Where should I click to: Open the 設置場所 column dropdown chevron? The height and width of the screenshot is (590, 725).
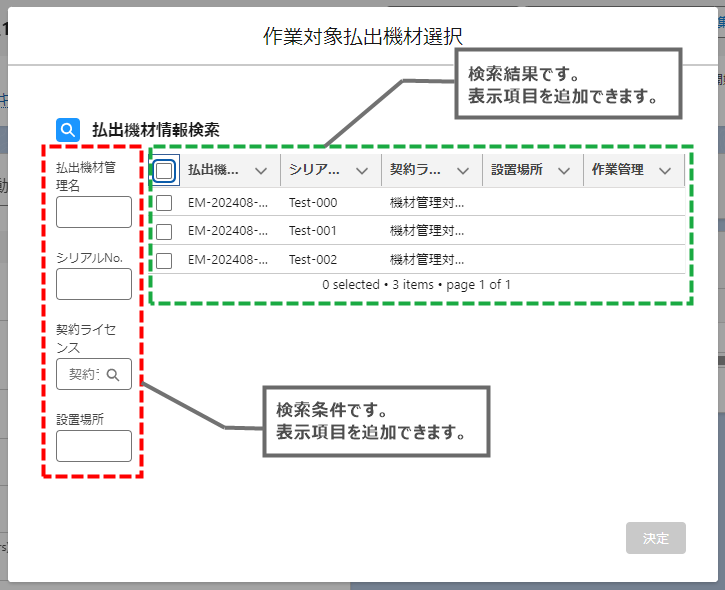pos(564,170)
